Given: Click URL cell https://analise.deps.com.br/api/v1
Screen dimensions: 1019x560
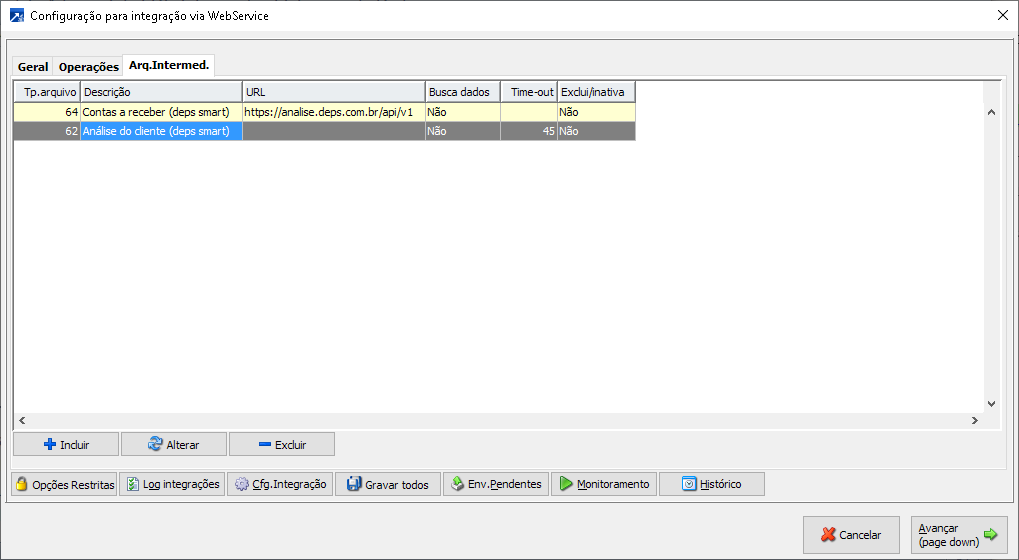Looking at the screenshot, I should [334, 112].
